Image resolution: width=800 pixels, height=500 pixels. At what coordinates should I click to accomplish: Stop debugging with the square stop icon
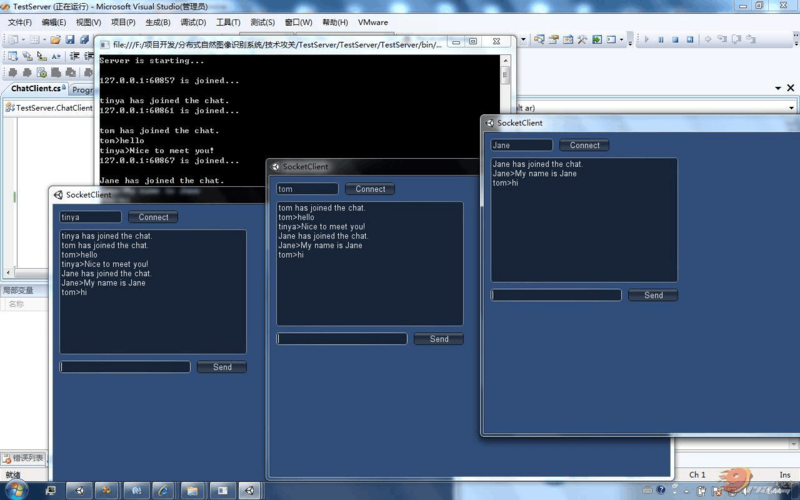[675, 39]
